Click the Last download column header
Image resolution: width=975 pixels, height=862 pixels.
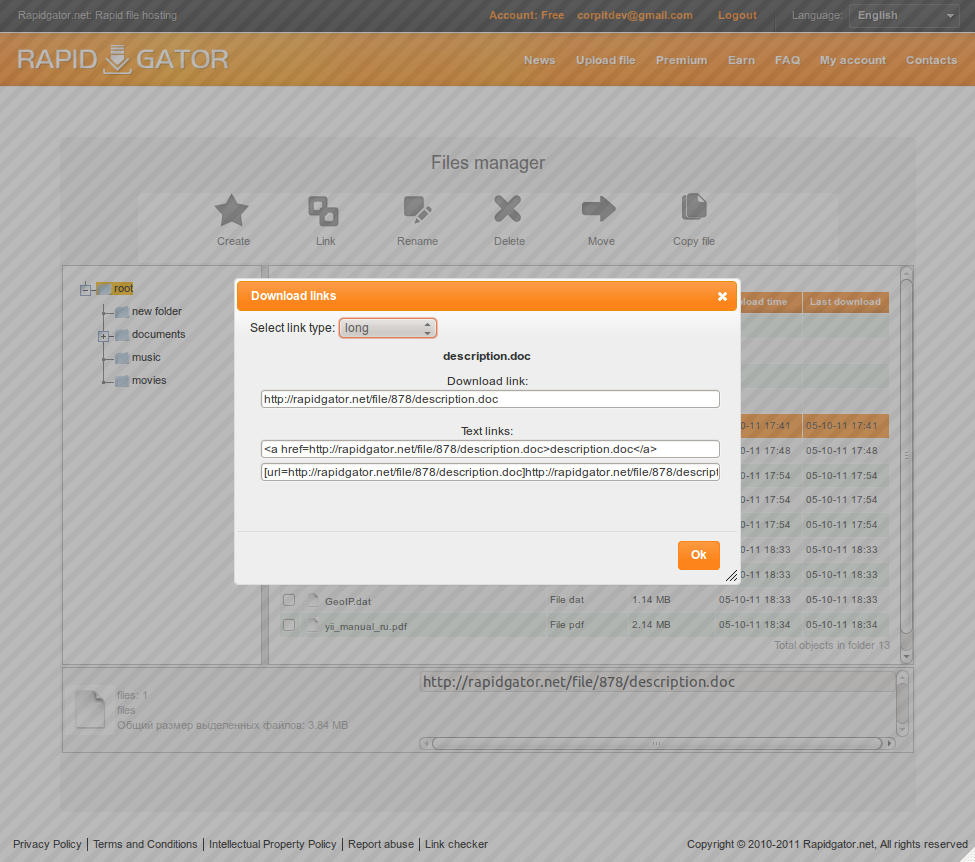coord(845,302)
